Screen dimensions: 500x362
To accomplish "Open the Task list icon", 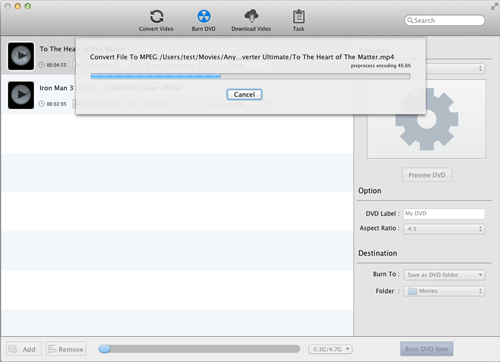I will pos(298,20).
